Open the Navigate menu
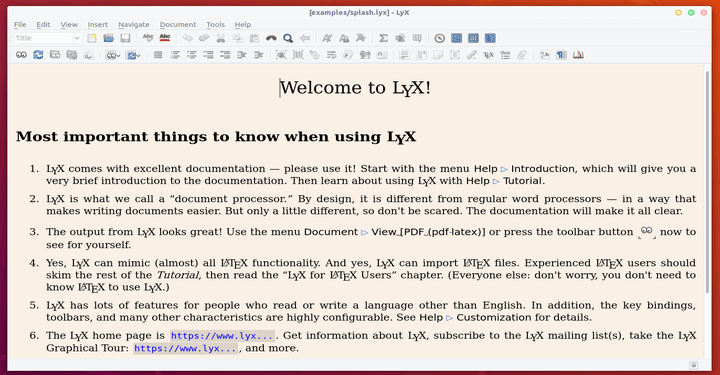 click(134, 24)
